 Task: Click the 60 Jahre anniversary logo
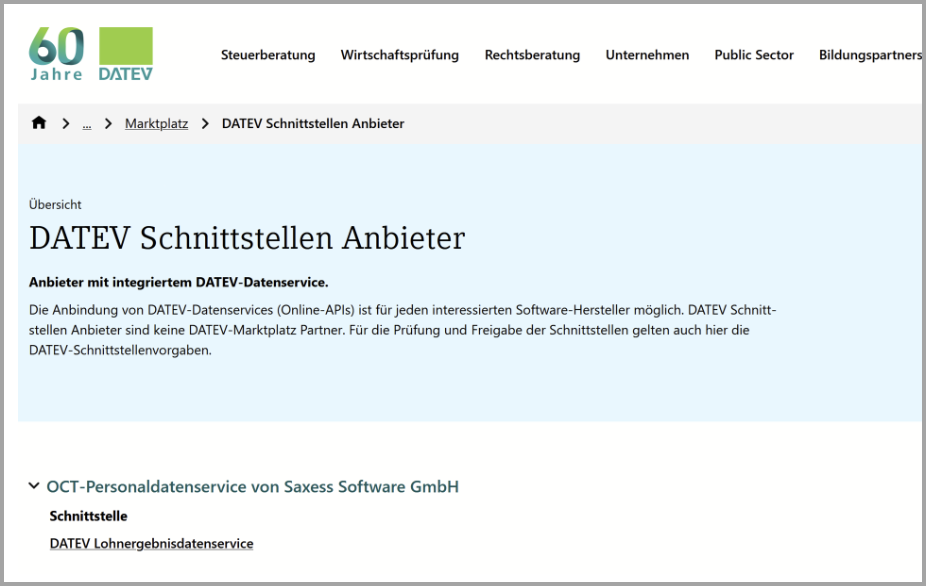pyautogui.click(x=56, y=54)
